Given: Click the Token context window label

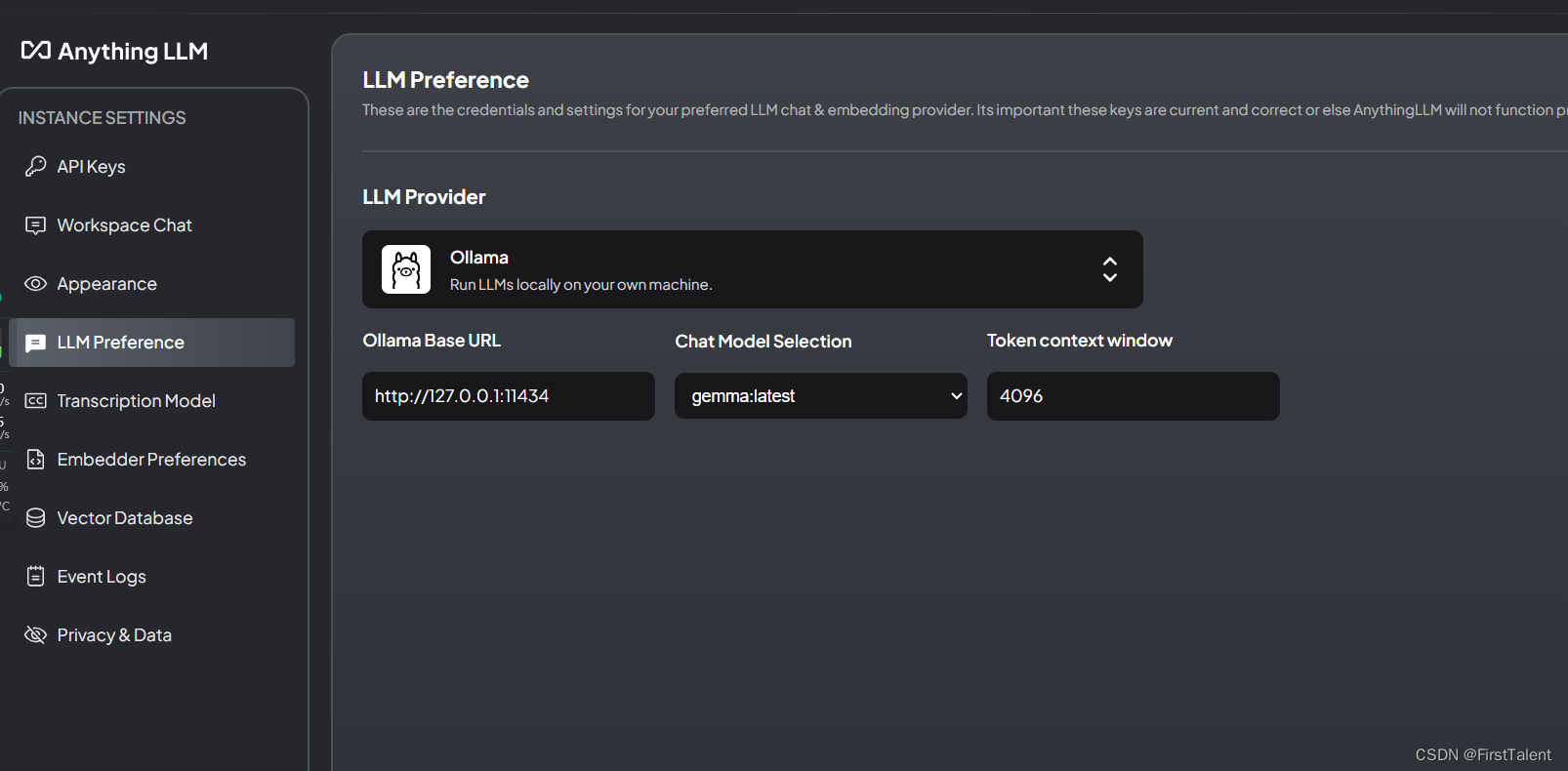Looking at the screenshot, I should tap(1080, 341).
